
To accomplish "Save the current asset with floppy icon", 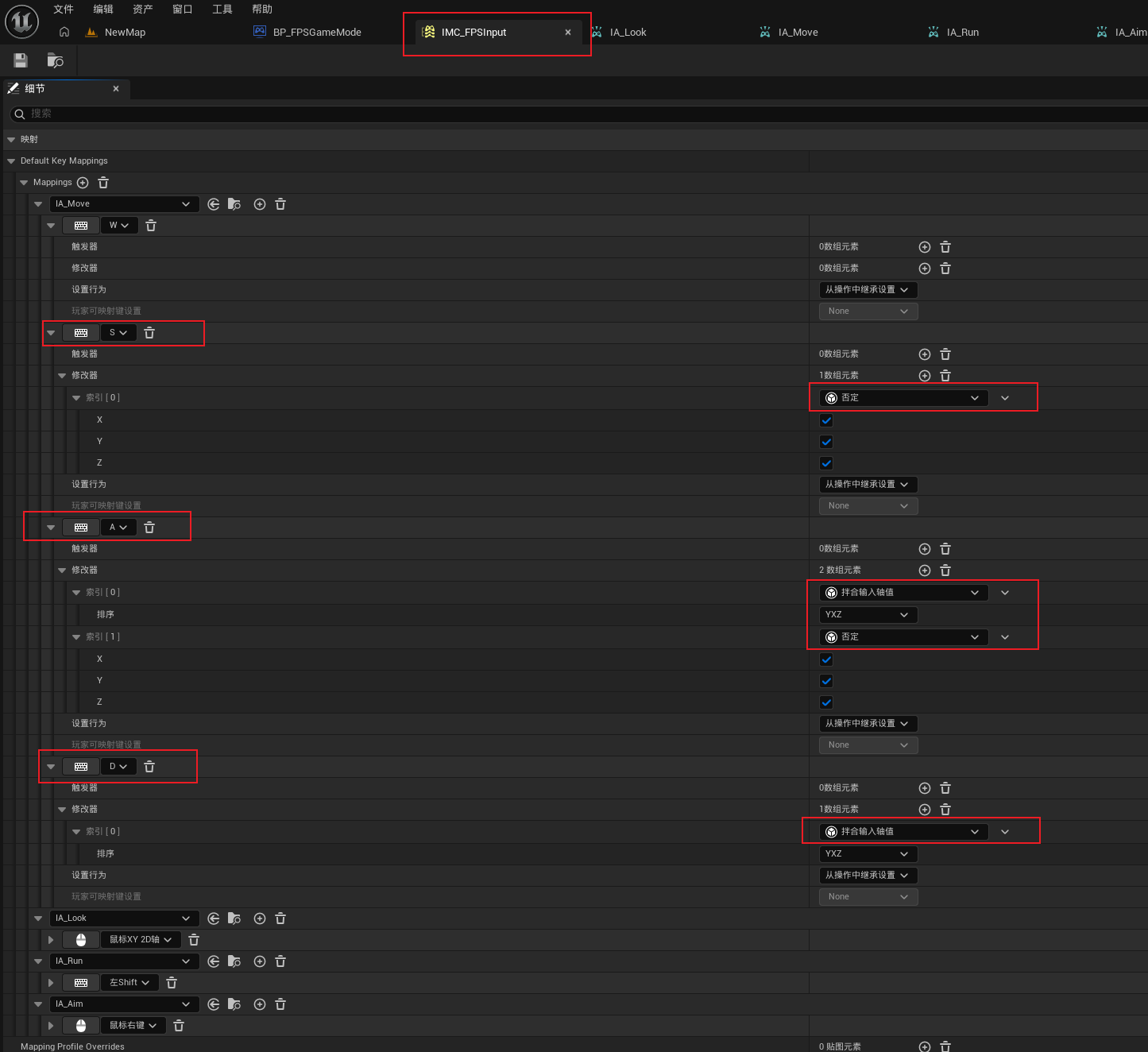I will pos(21,60).
